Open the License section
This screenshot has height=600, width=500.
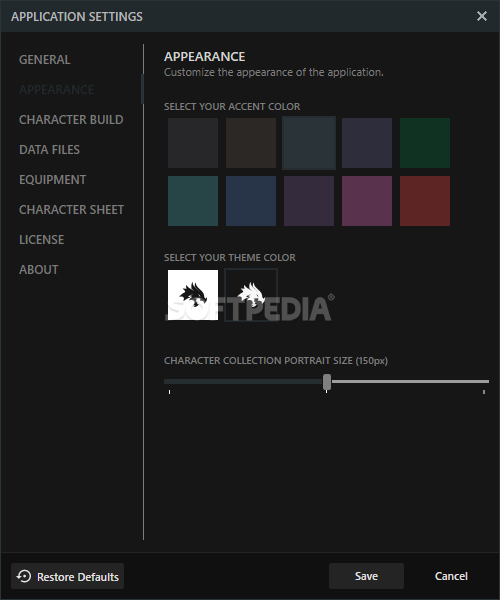click(41, 240)
